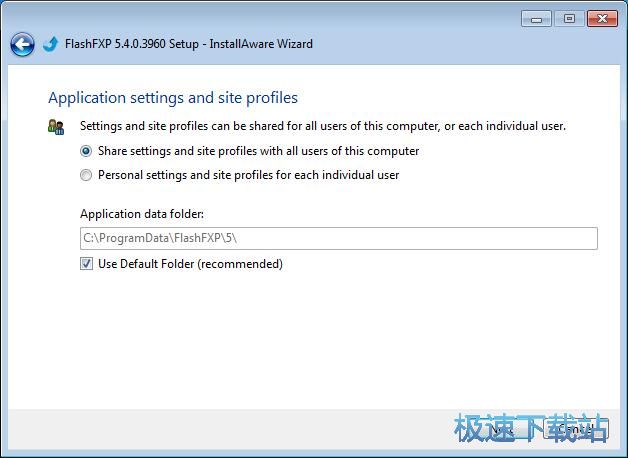Minimize the setup wizard window
The image size is (628, 458).
pos(536,19)
